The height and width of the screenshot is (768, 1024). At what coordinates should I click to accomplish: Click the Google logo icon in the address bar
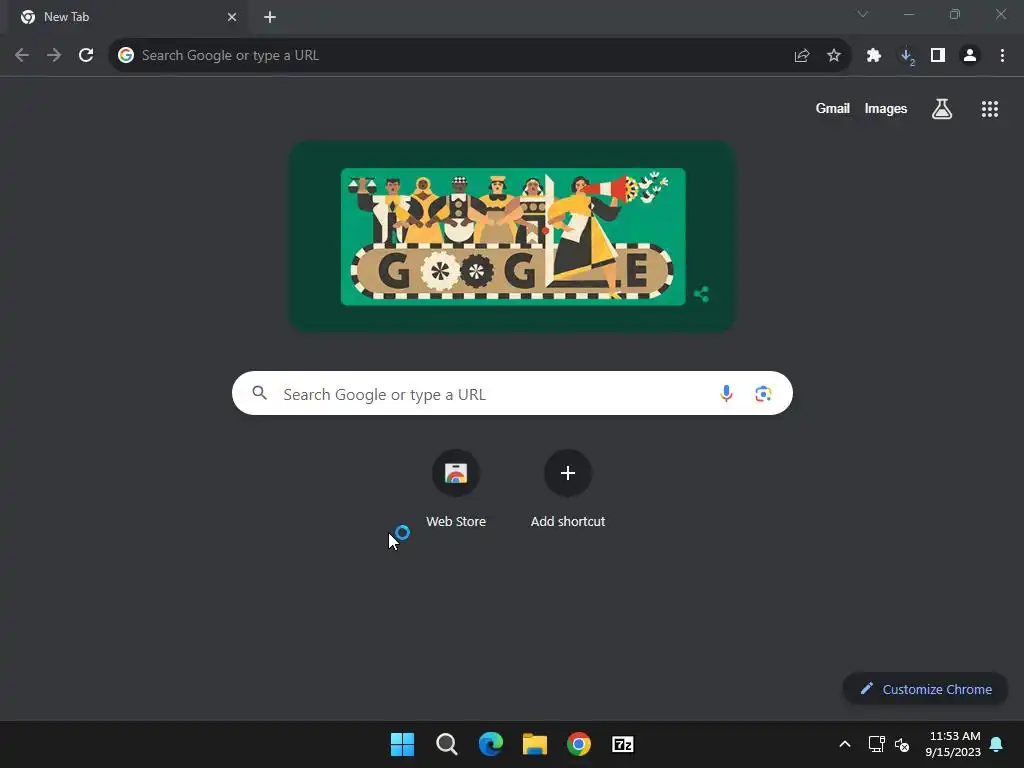126,56
